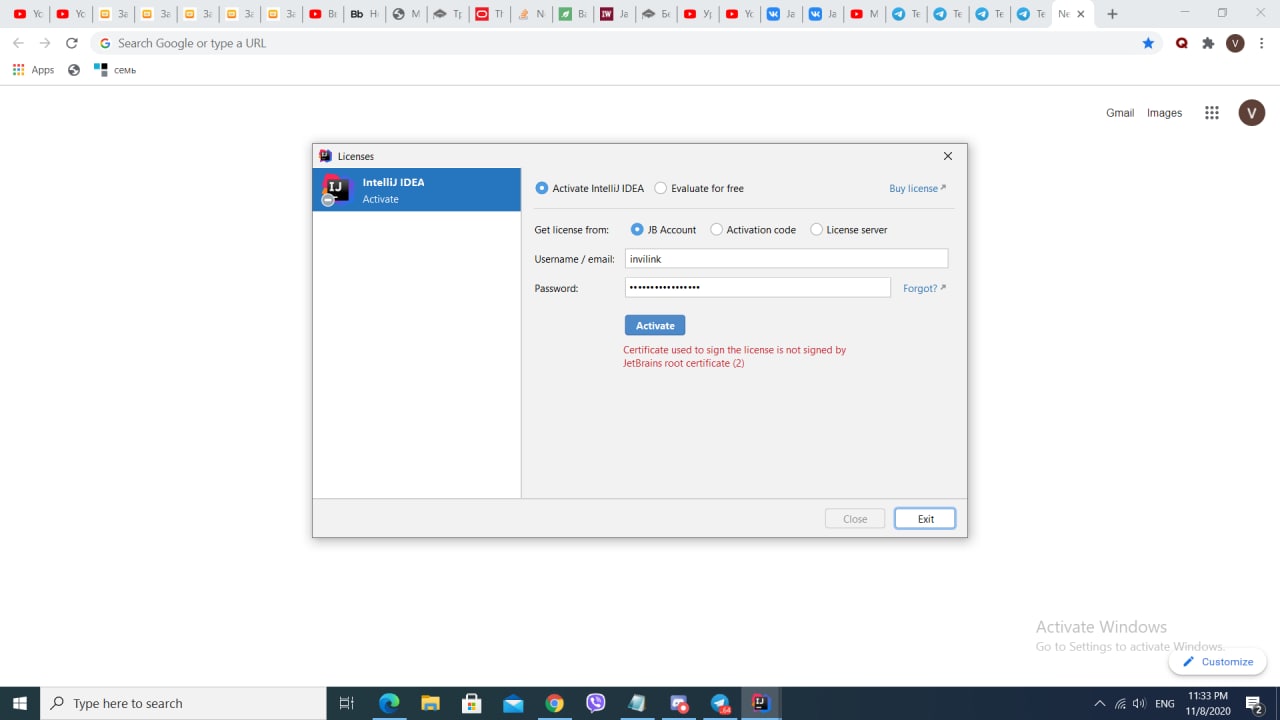Show hidden system tray icons
The height and width of the screenshot is (720, 1280).
tap(1100, 703)
